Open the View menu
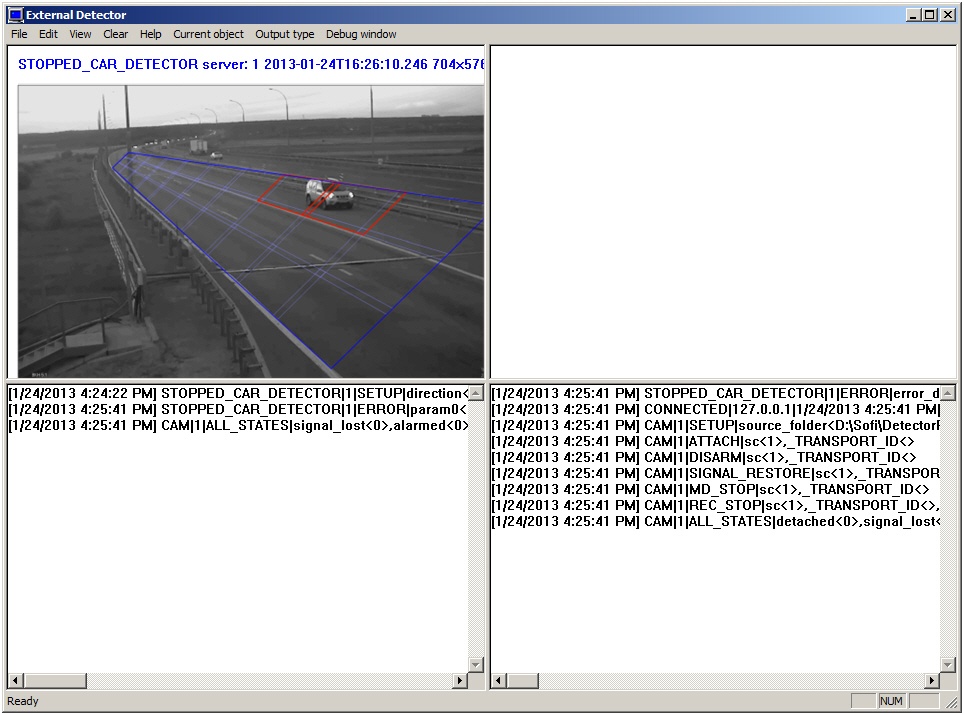Viewport: 964px width, 715px height. click(x=80, y=34)
